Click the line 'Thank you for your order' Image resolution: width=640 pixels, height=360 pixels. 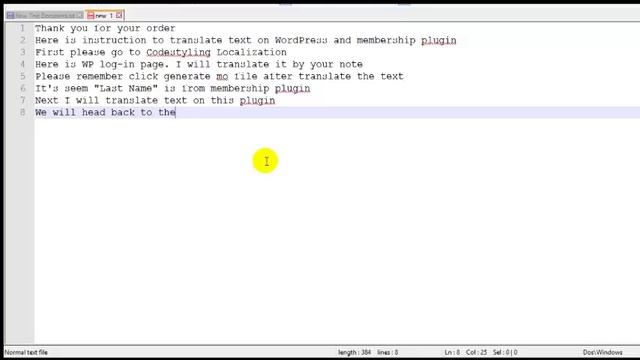105,28
